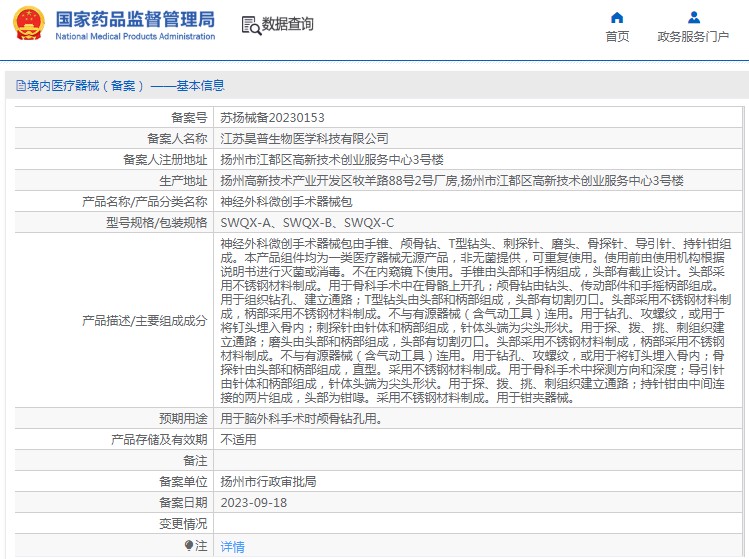This screenshot has height=559, width=749.
Task: Click the 备案日期 label
Action: point(183,503)
